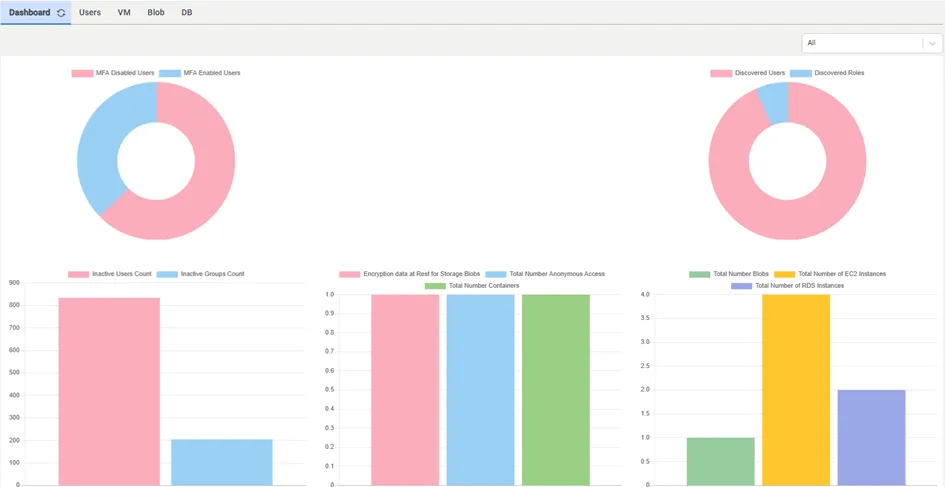Toggle Total Number Containers legend swatch

436,286
